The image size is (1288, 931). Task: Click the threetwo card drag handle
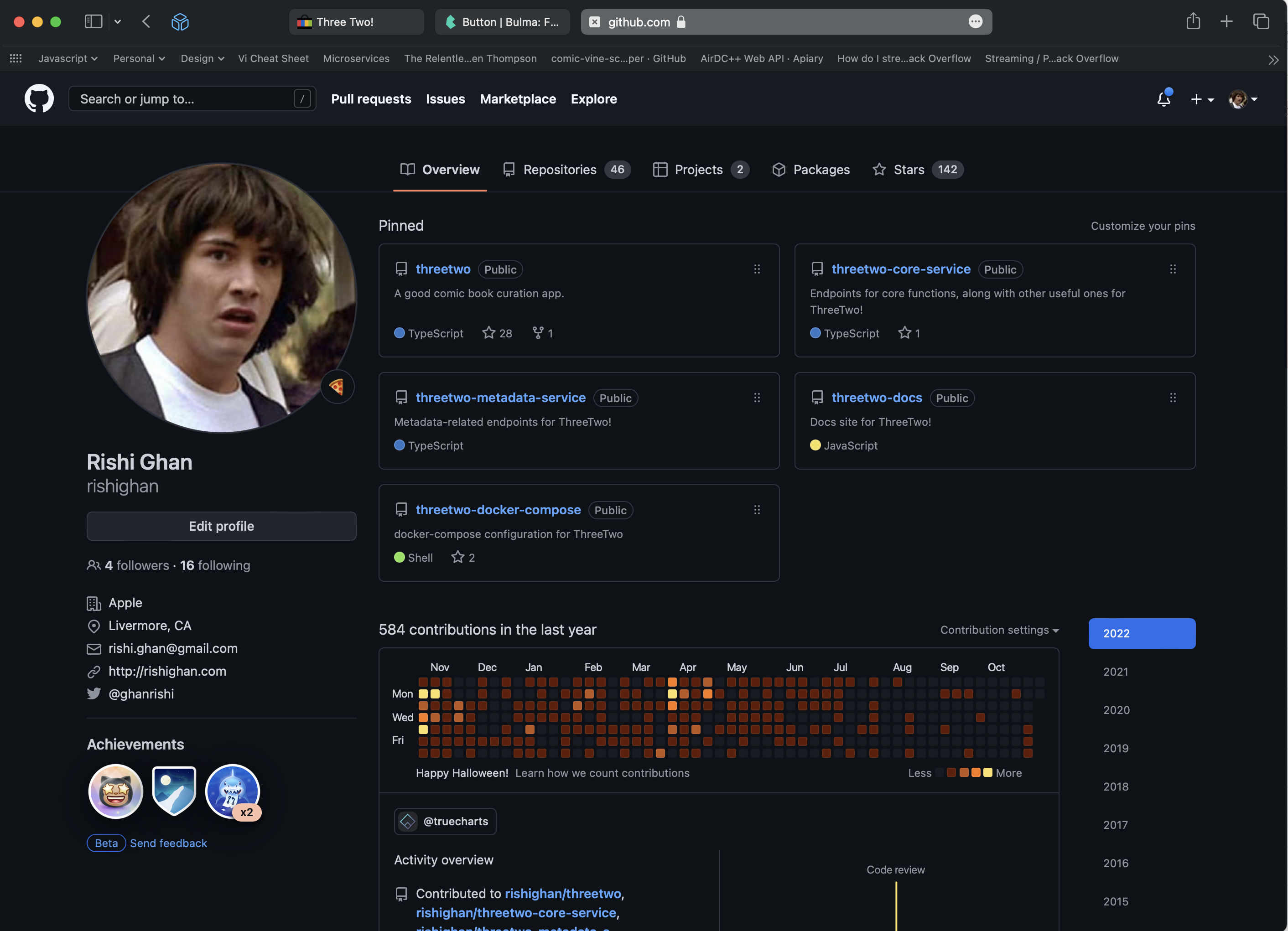point(757,269)
